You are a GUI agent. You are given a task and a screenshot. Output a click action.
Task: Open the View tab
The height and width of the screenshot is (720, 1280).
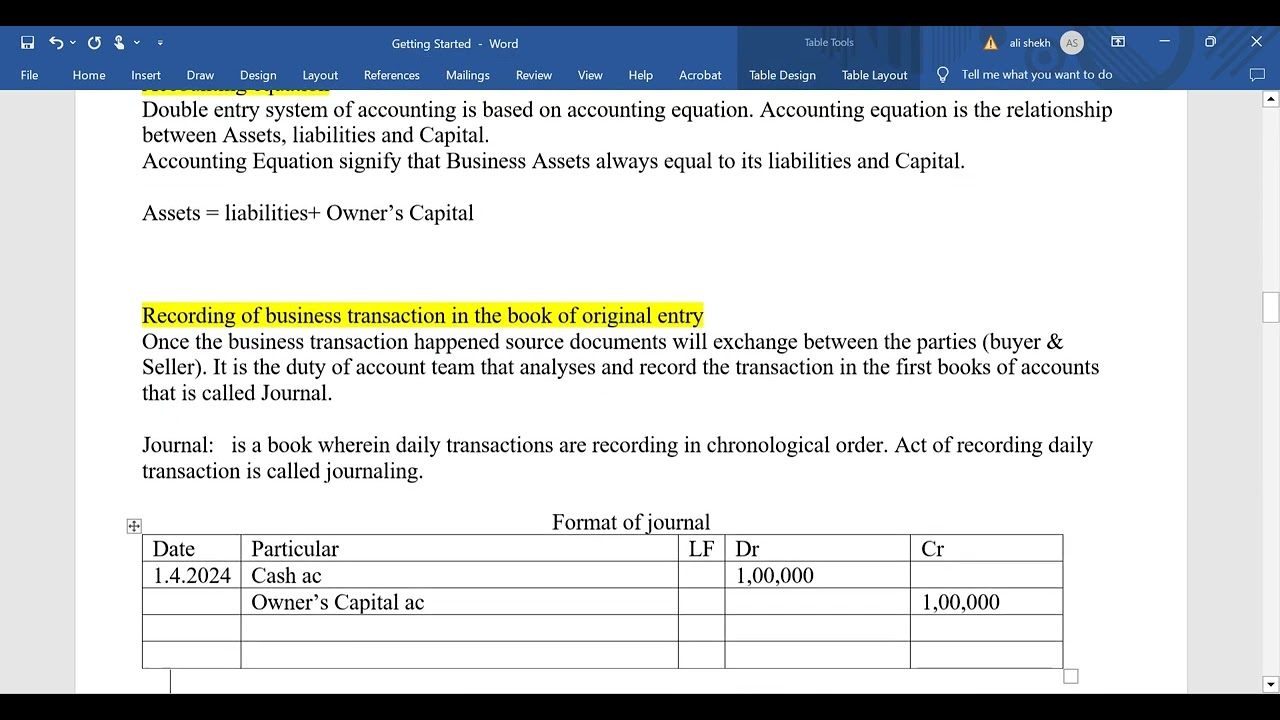pos(590,75)
